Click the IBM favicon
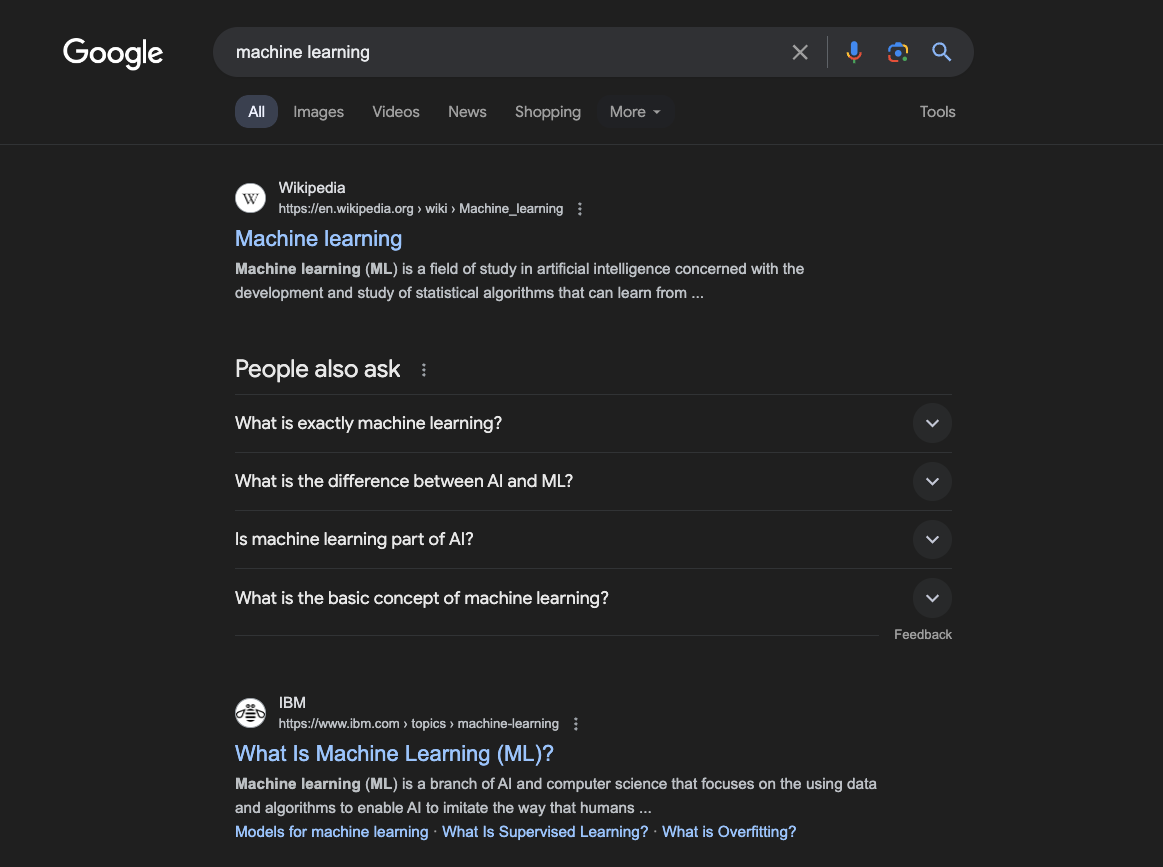 coord(251,713)
